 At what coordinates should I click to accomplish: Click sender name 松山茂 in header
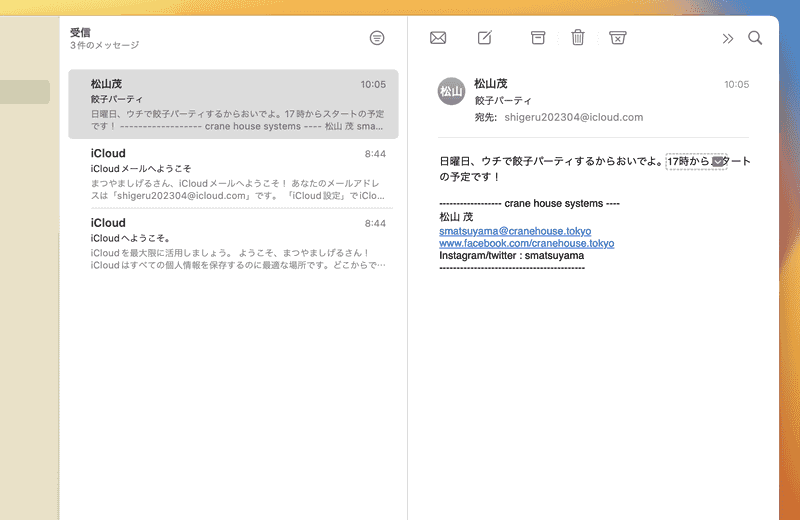[x=490, y=84]
